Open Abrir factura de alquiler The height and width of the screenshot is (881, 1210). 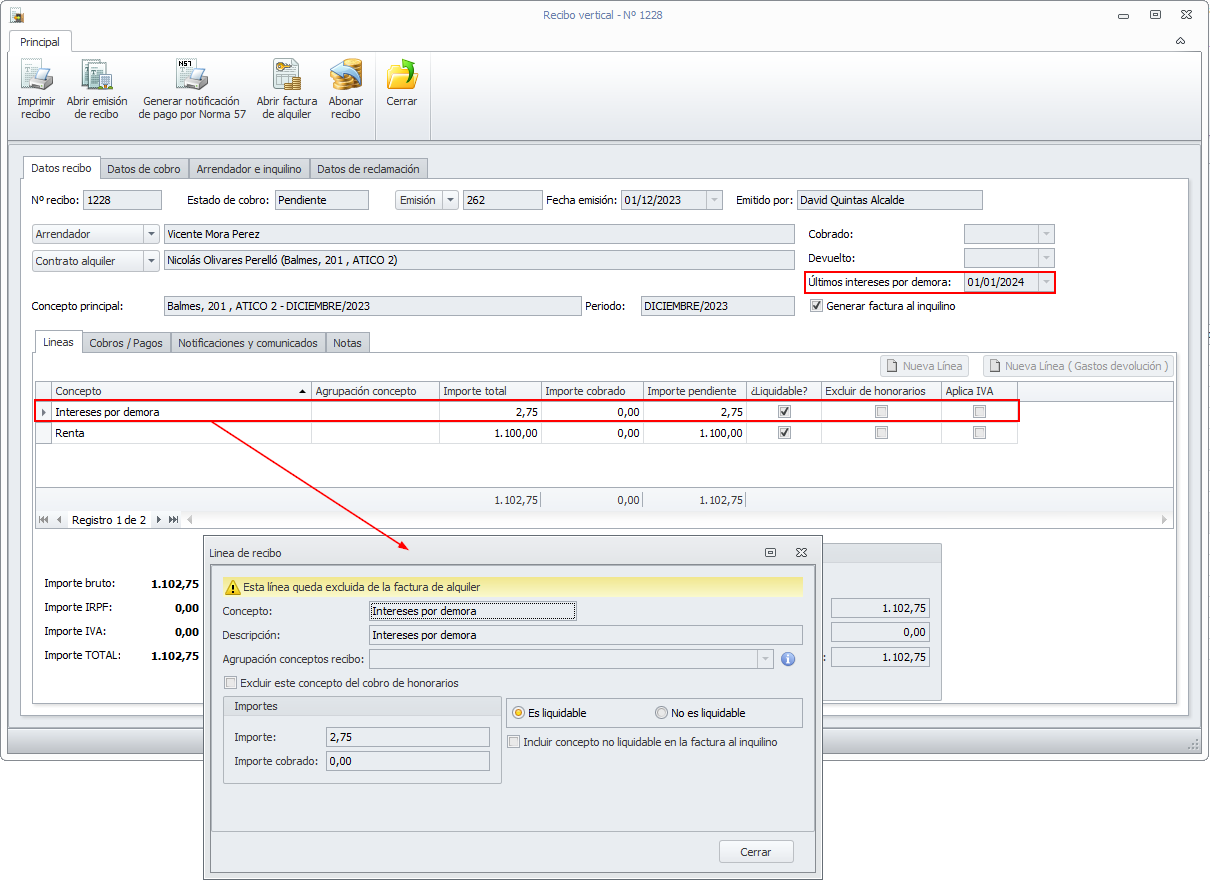[287, 76]
